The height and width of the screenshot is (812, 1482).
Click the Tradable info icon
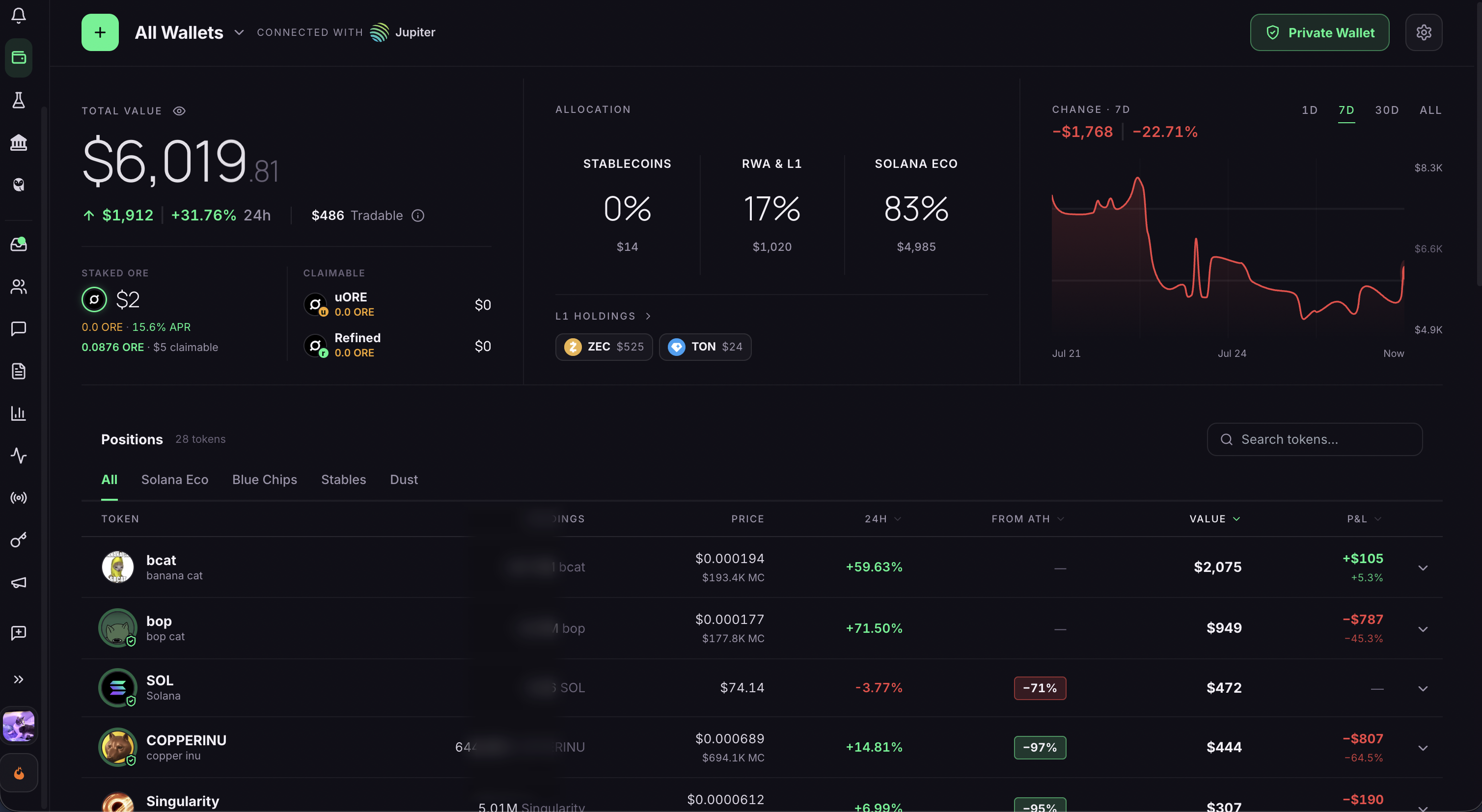click(418, 216)
